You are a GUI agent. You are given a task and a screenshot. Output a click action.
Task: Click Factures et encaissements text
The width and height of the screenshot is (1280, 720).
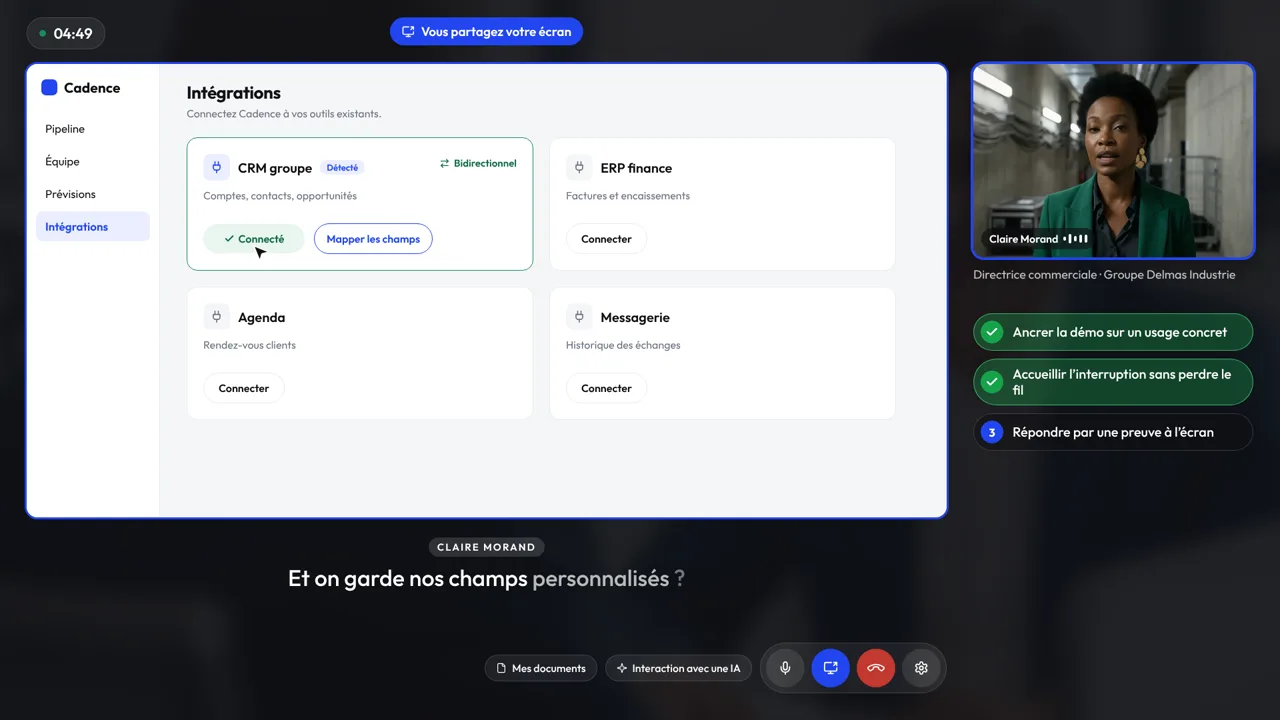click(x=628, y=196)
